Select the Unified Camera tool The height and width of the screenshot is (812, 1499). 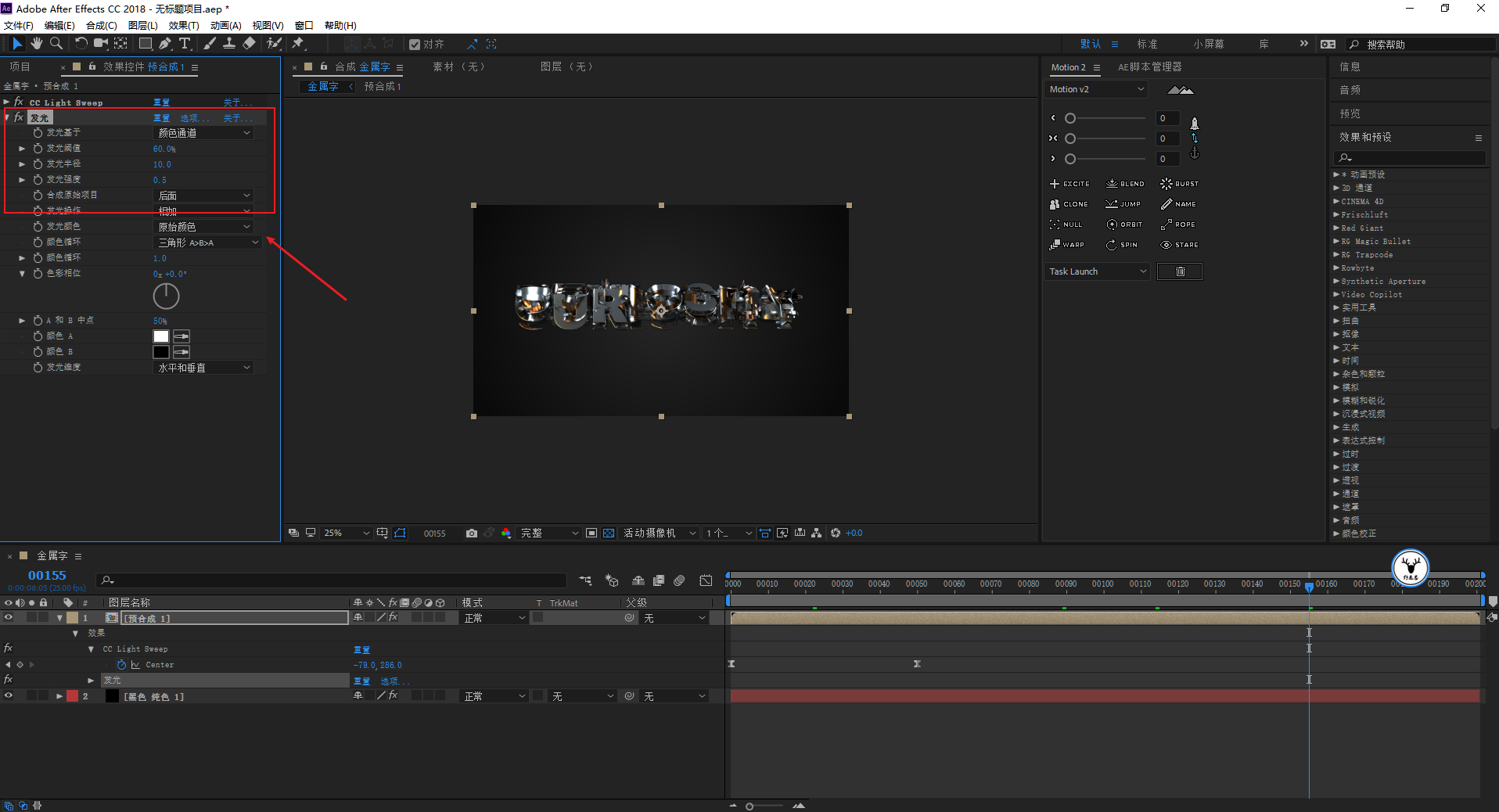(x=101, y=44)
